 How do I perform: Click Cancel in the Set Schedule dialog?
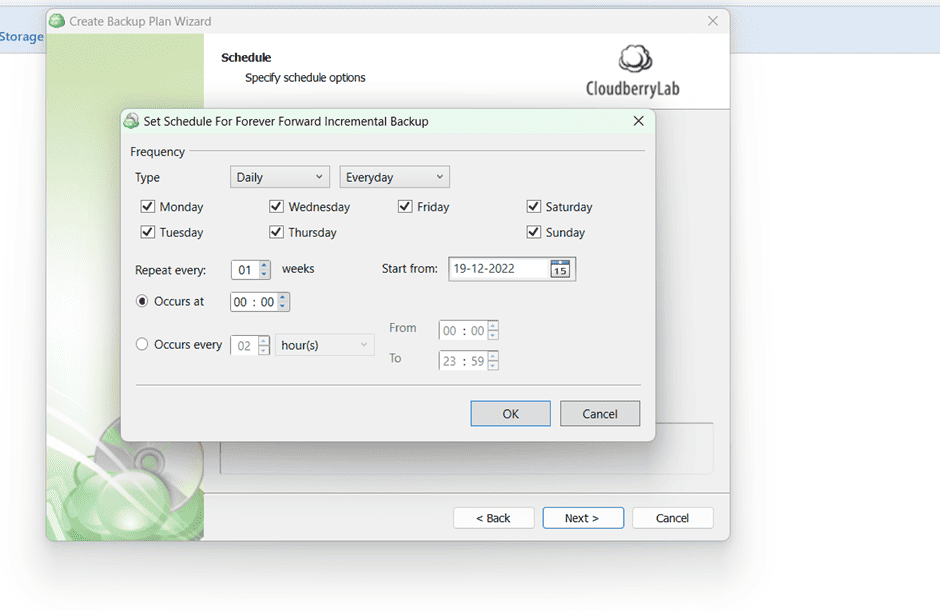pos(599,414)
